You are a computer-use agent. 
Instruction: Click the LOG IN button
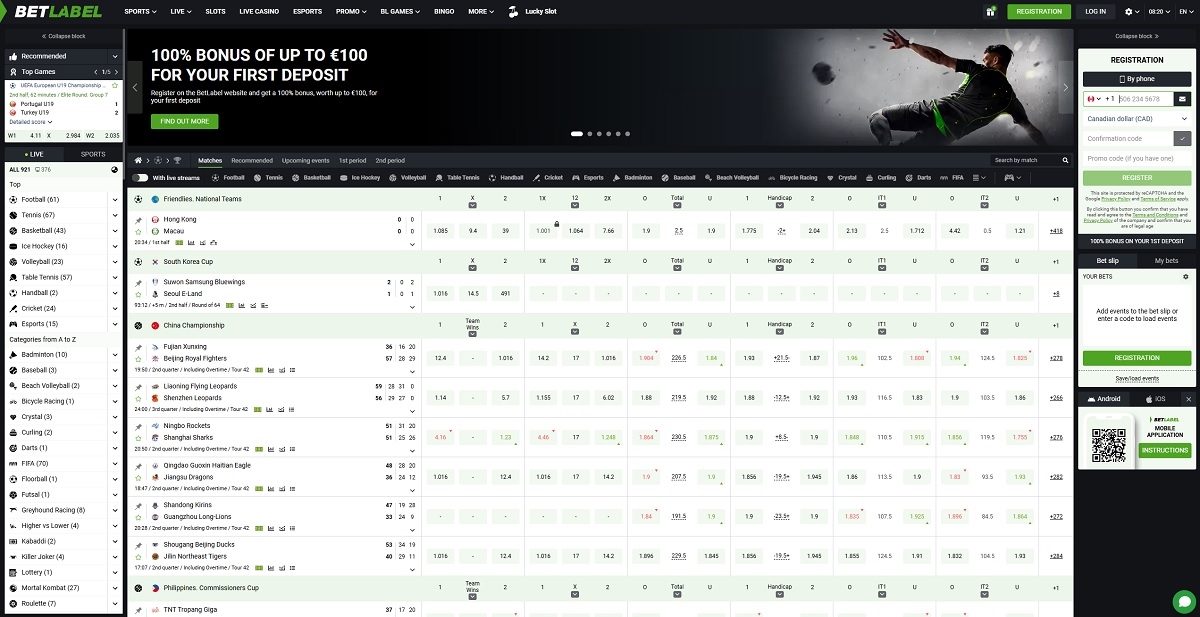click(x=1095, y=11)
